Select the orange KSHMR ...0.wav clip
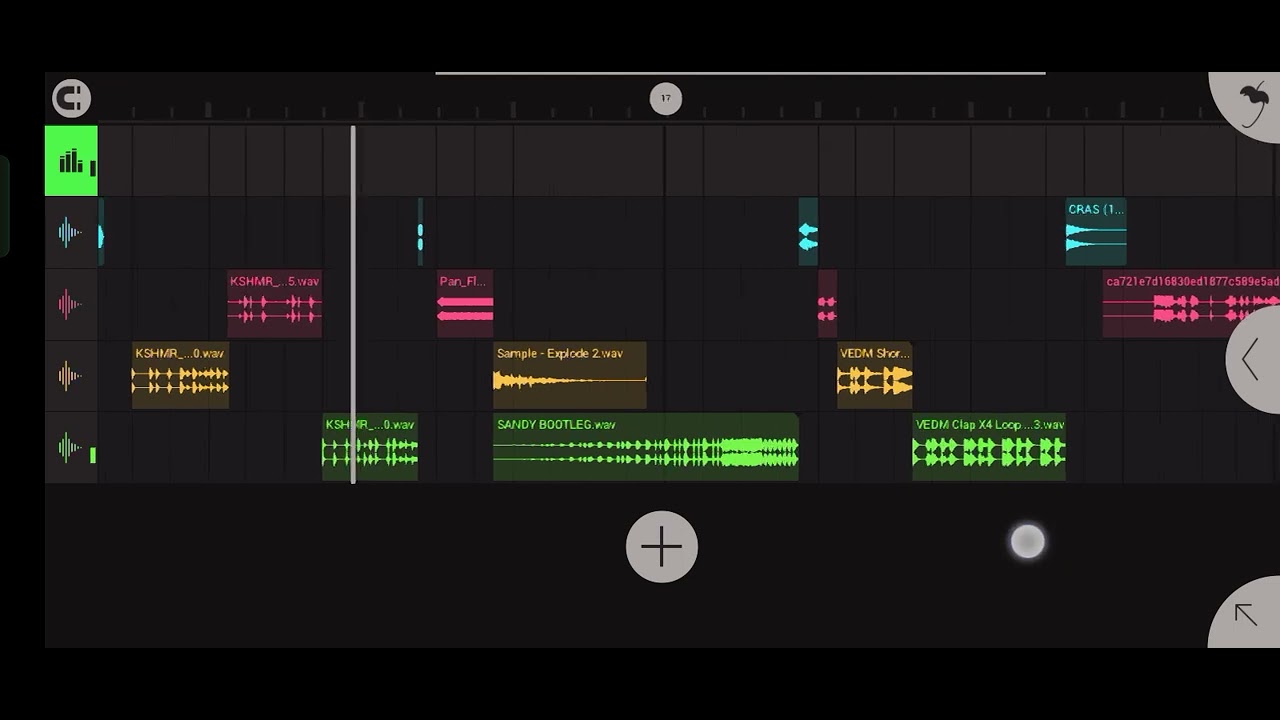1280x720 pixels. pyautogui.click(x=180, y=376)
